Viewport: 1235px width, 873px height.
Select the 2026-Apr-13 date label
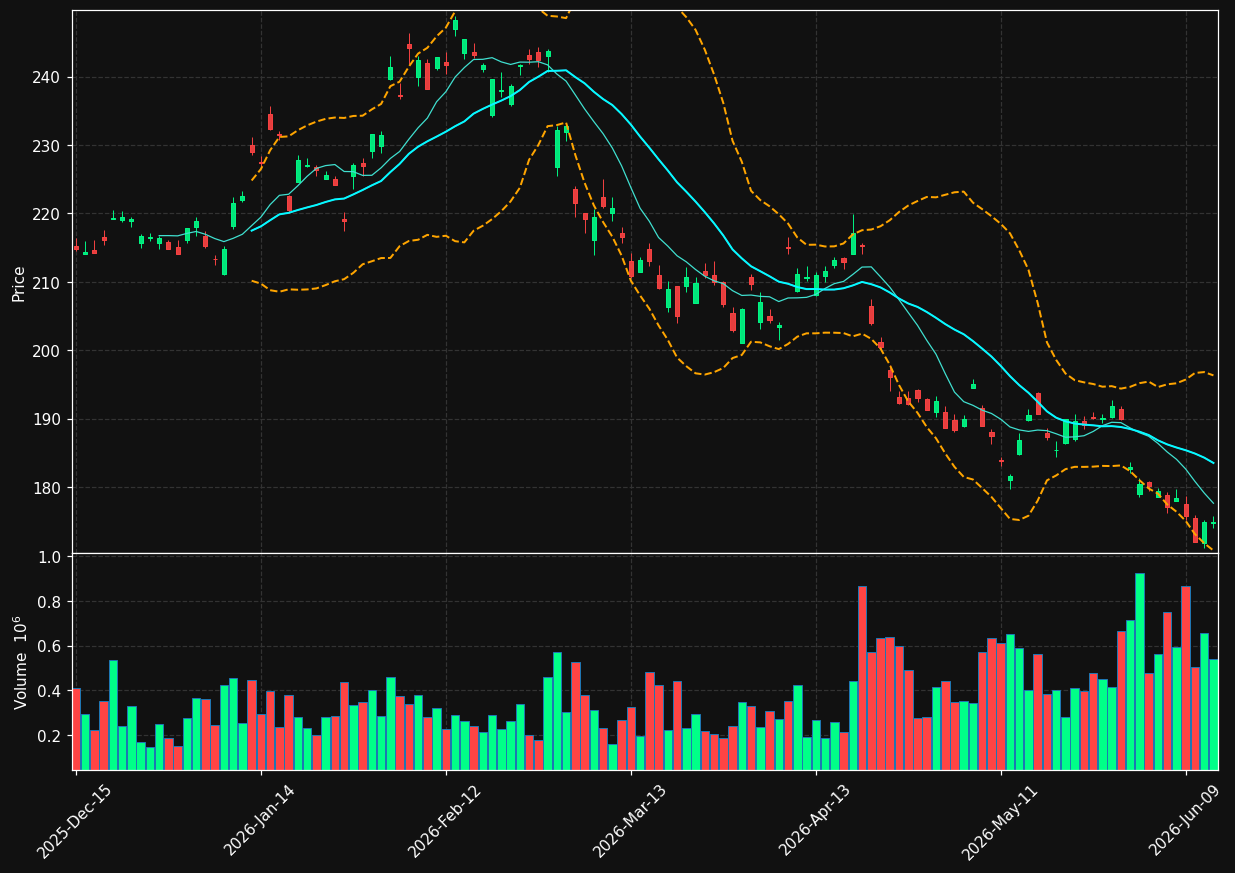[815, 820]
